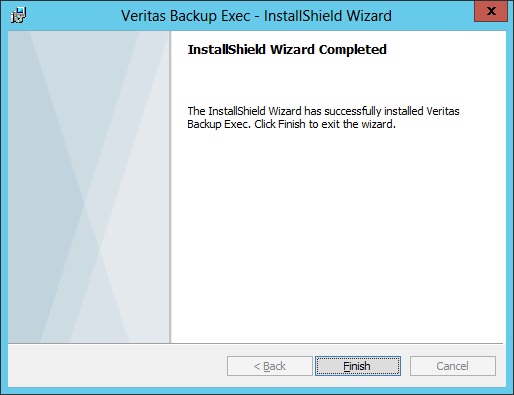Click Finish to exit the wizard
The height and width of the screenshot is (395, 514).
point(358,366)
